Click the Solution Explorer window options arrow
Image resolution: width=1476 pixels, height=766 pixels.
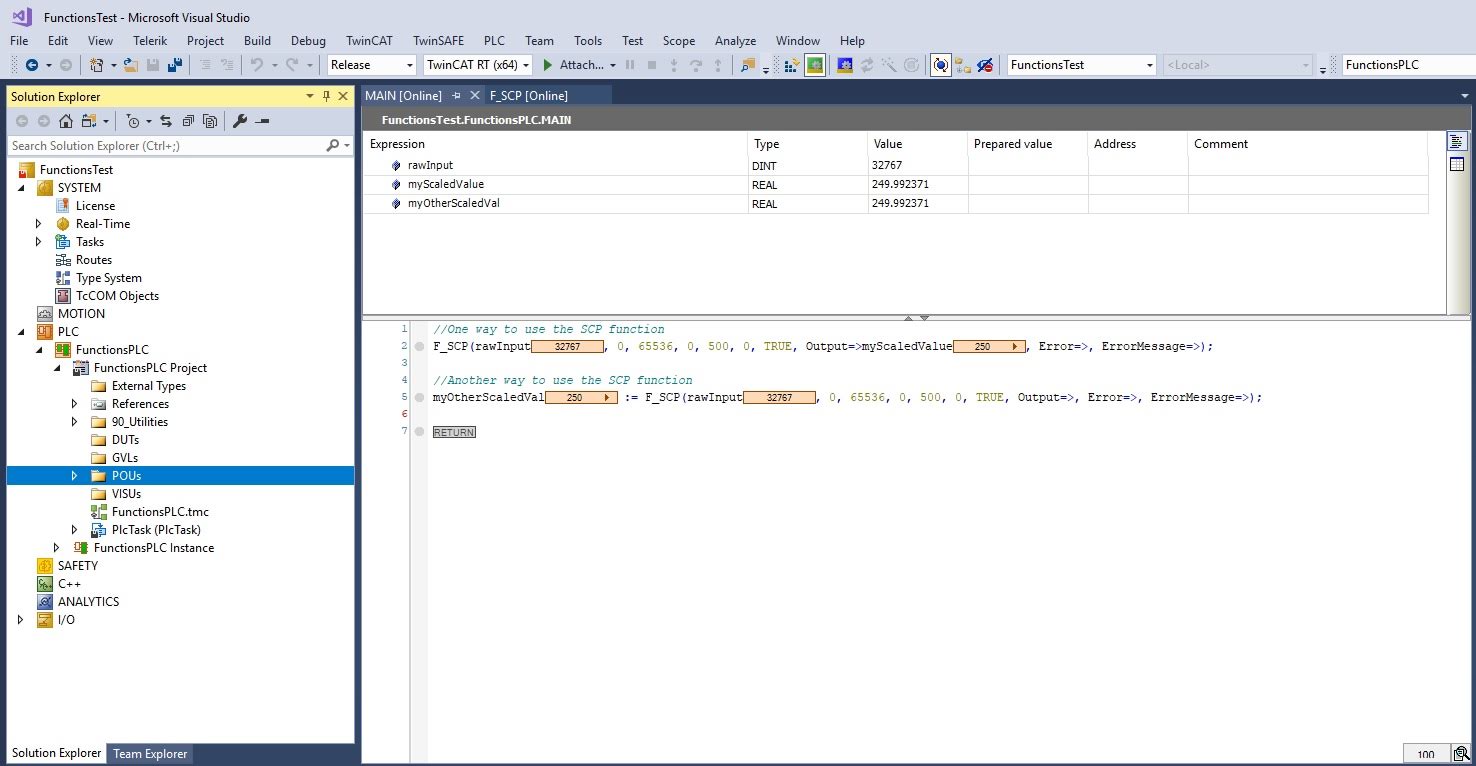[310, 96]
